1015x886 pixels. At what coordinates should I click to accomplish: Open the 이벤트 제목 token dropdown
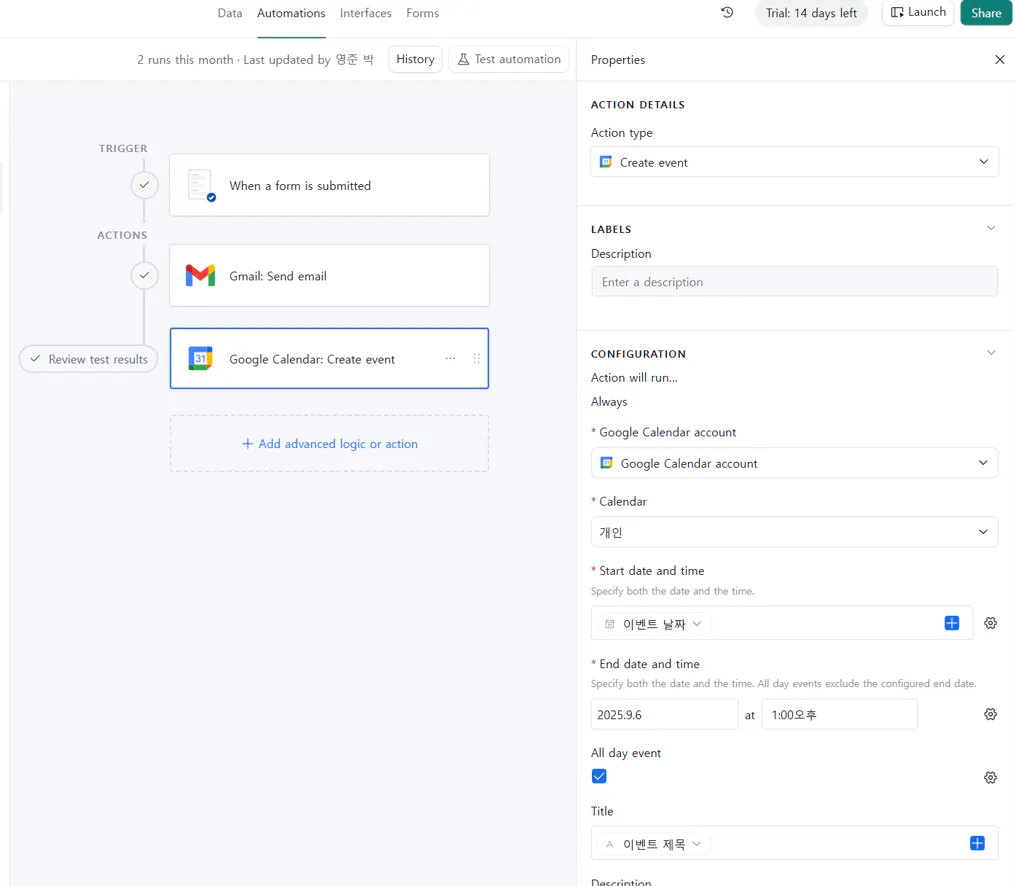(653, 844)
